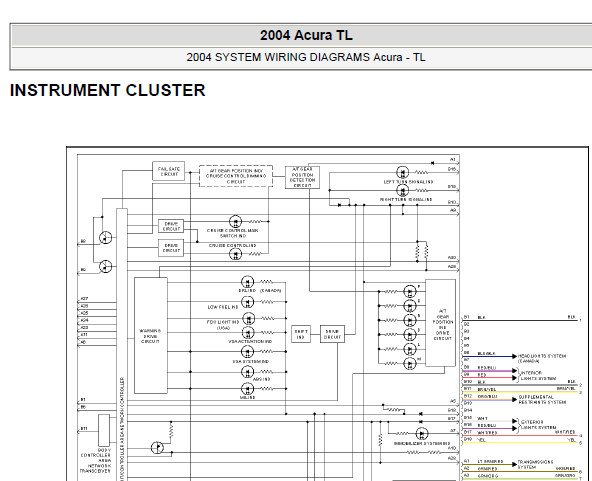The height and width of the screenshot is (481, 592).
Task: Click the Shift Ind box
Action: pos(301,334)
